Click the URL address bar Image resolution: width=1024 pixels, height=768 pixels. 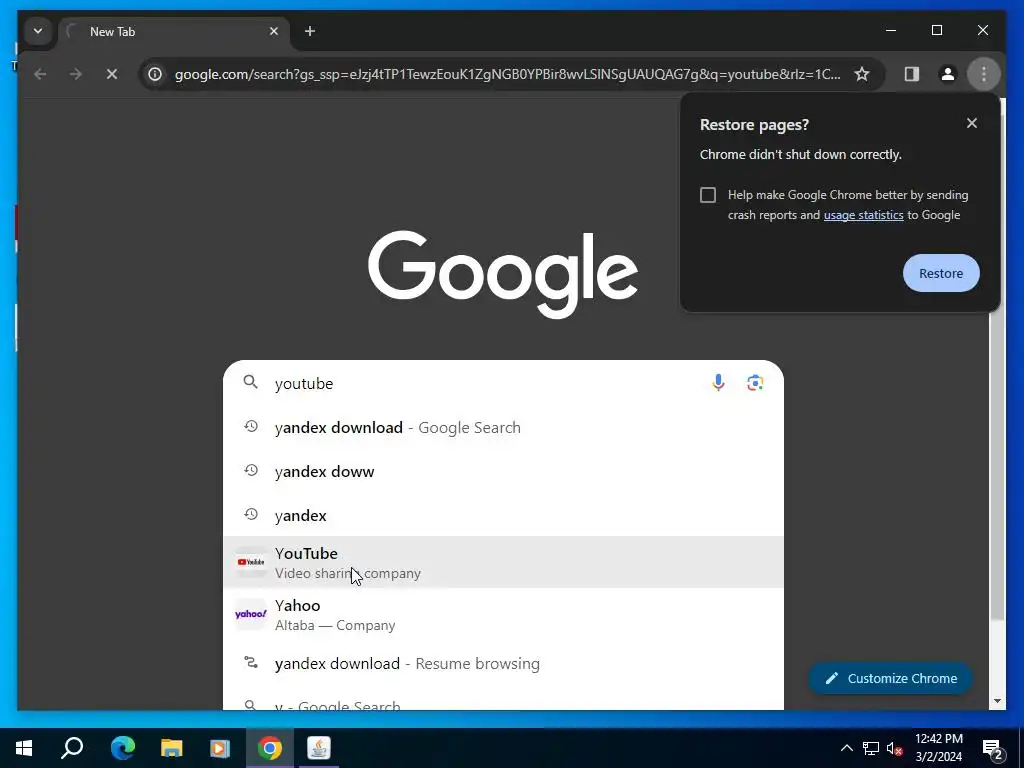click(507, 74)
